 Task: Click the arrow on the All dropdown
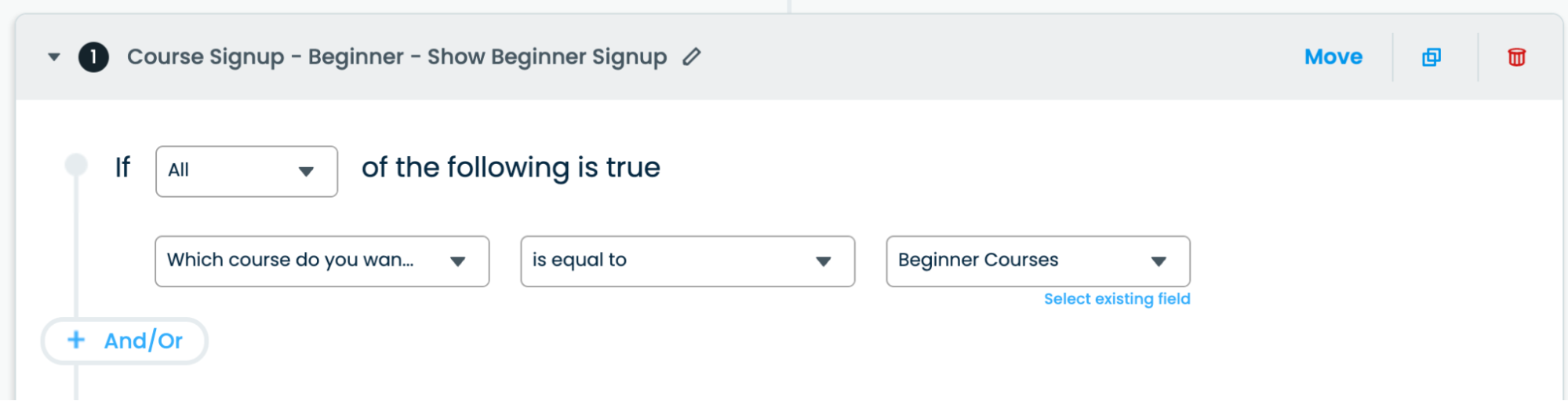(x=306, y=171)
